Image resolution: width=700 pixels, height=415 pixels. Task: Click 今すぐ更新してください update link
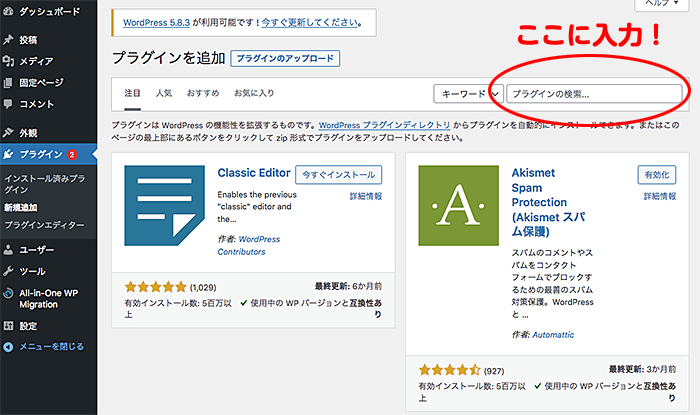309,22
